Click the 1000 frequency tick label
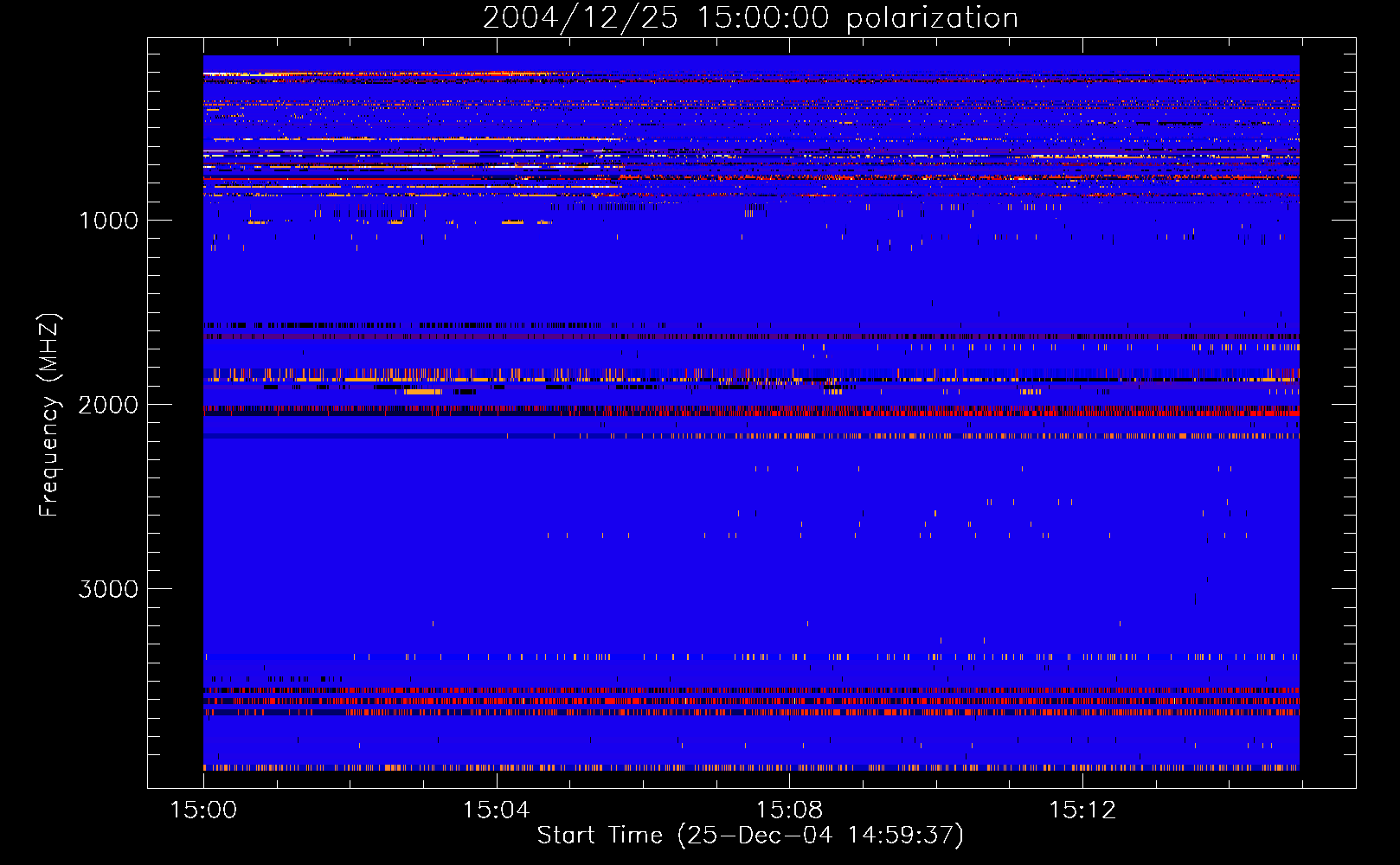The width and height of the screenshot is (1400, 865). click(108, 221)
